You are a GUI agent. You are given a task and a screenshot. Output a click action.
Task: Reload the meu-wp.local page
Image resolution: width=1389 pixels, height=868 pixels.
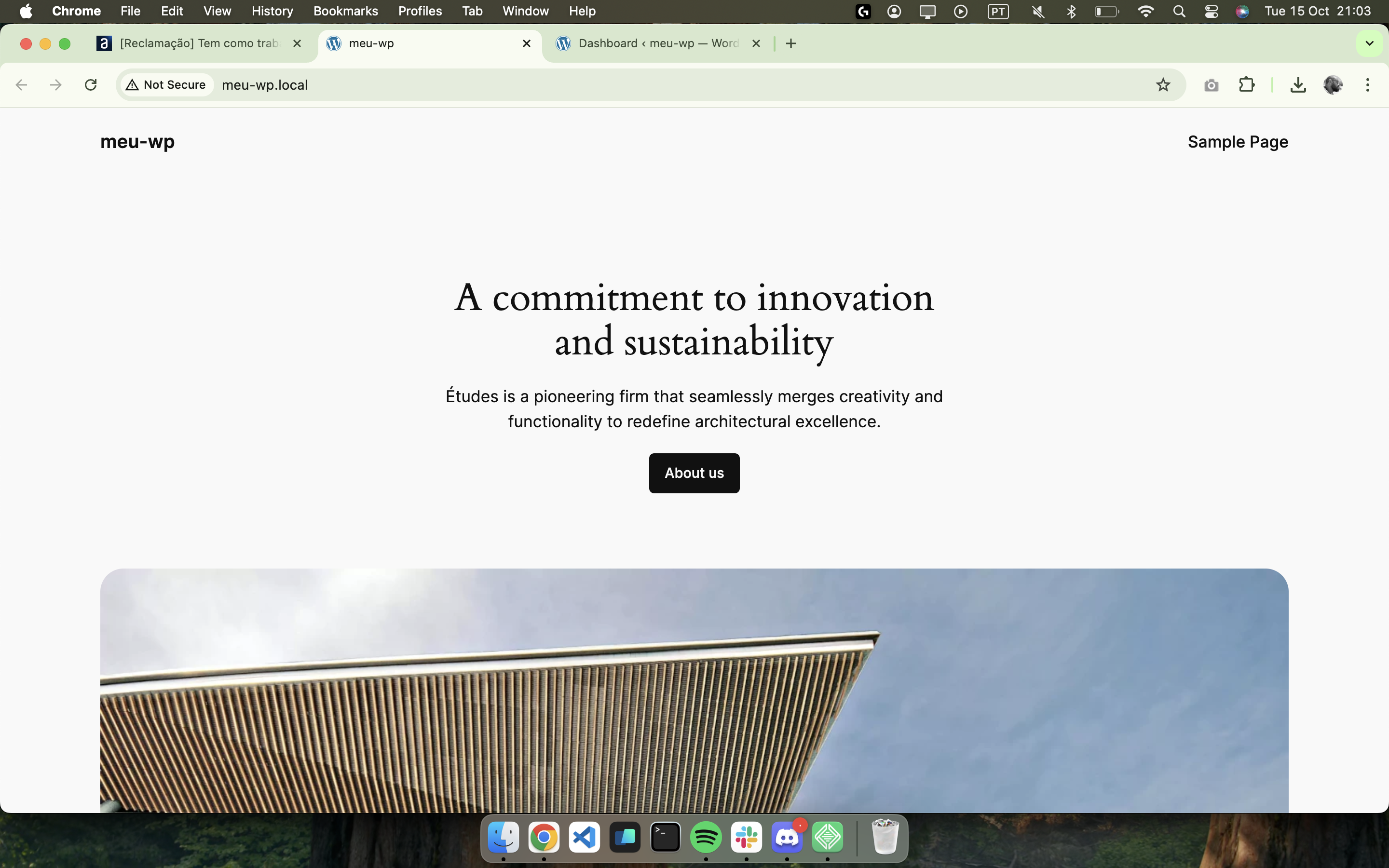click(x=91, y=85)
